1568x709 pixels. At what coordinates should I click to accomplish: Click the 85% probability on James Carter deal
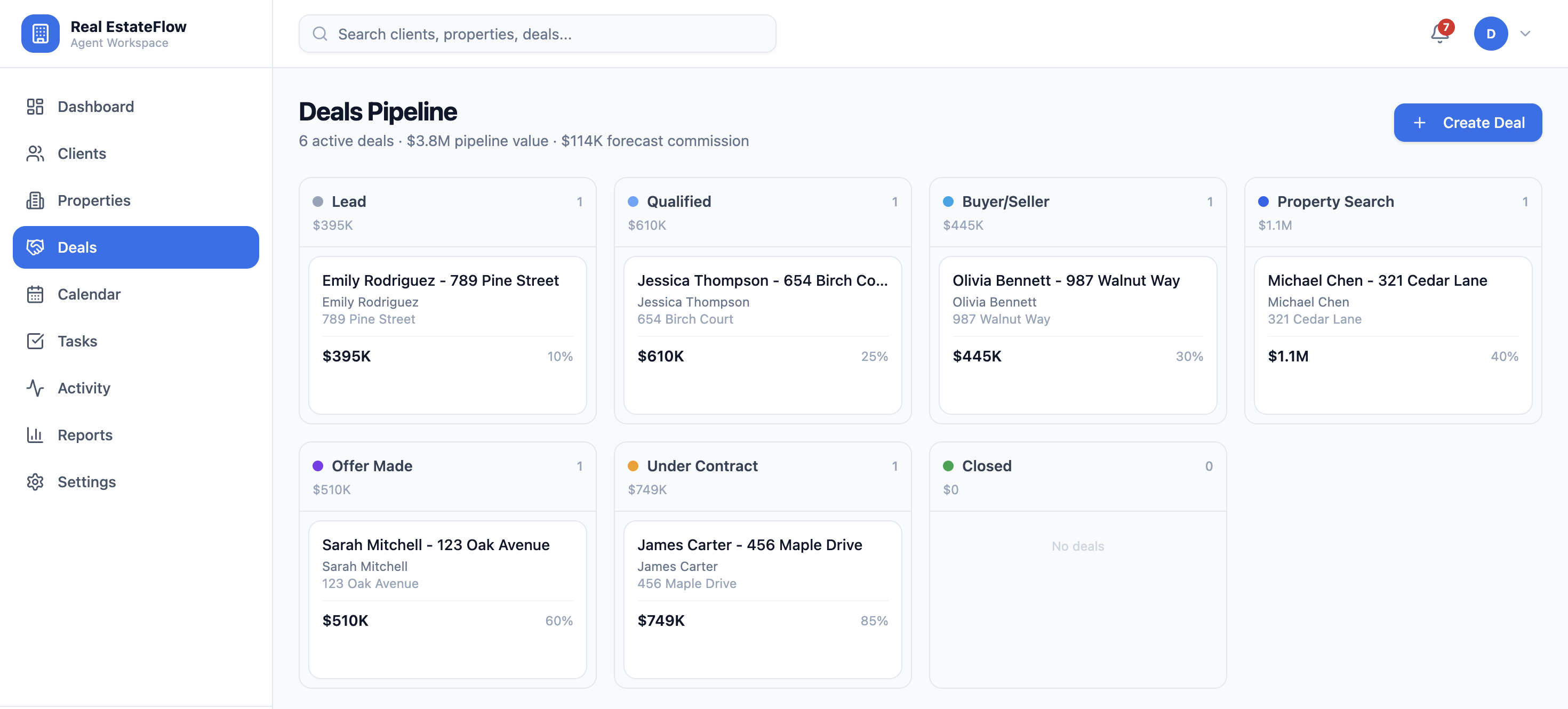pyautogui.click(x=874, y=621)
